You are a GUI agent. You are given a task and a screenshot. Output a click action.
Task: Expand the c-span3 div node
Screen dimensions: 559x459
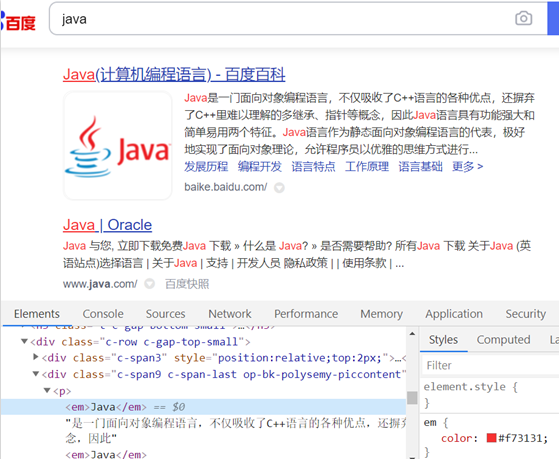tap(36, 357)
